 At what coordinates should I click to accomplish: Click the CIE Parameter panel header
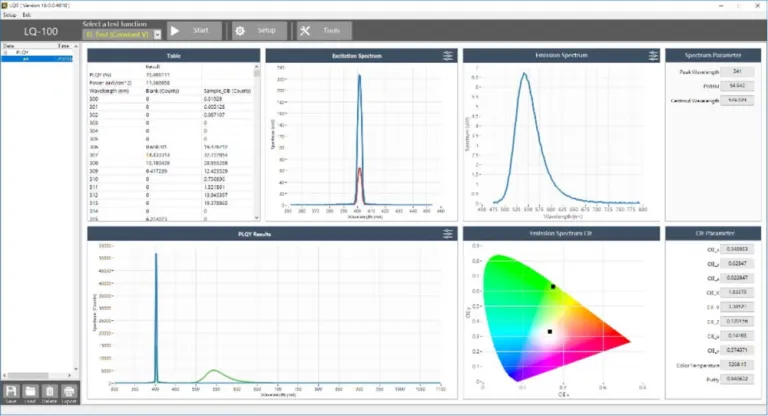click(x=713, y=233)
